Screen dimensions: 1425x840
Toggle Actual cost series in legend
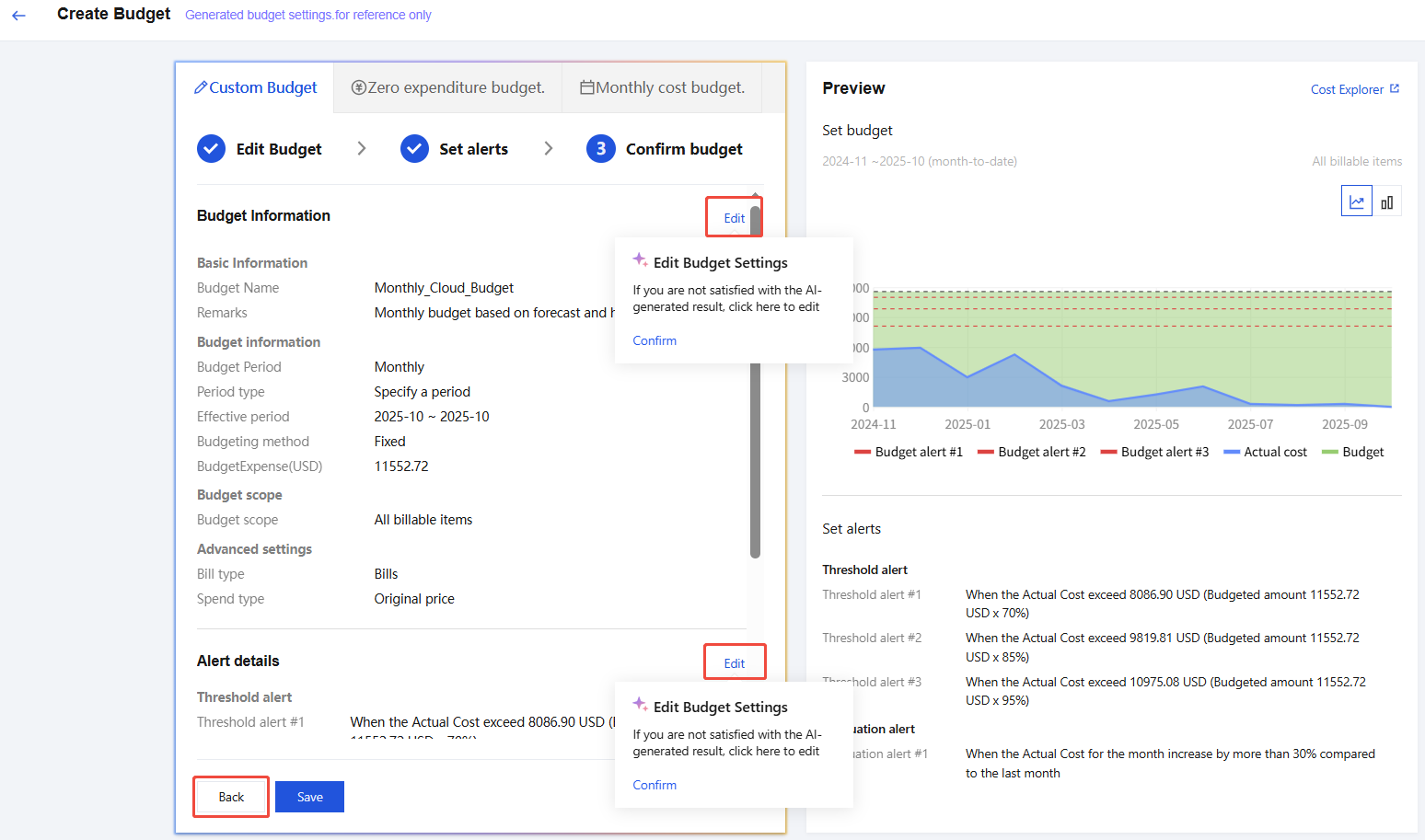[x=1265, y=452]
